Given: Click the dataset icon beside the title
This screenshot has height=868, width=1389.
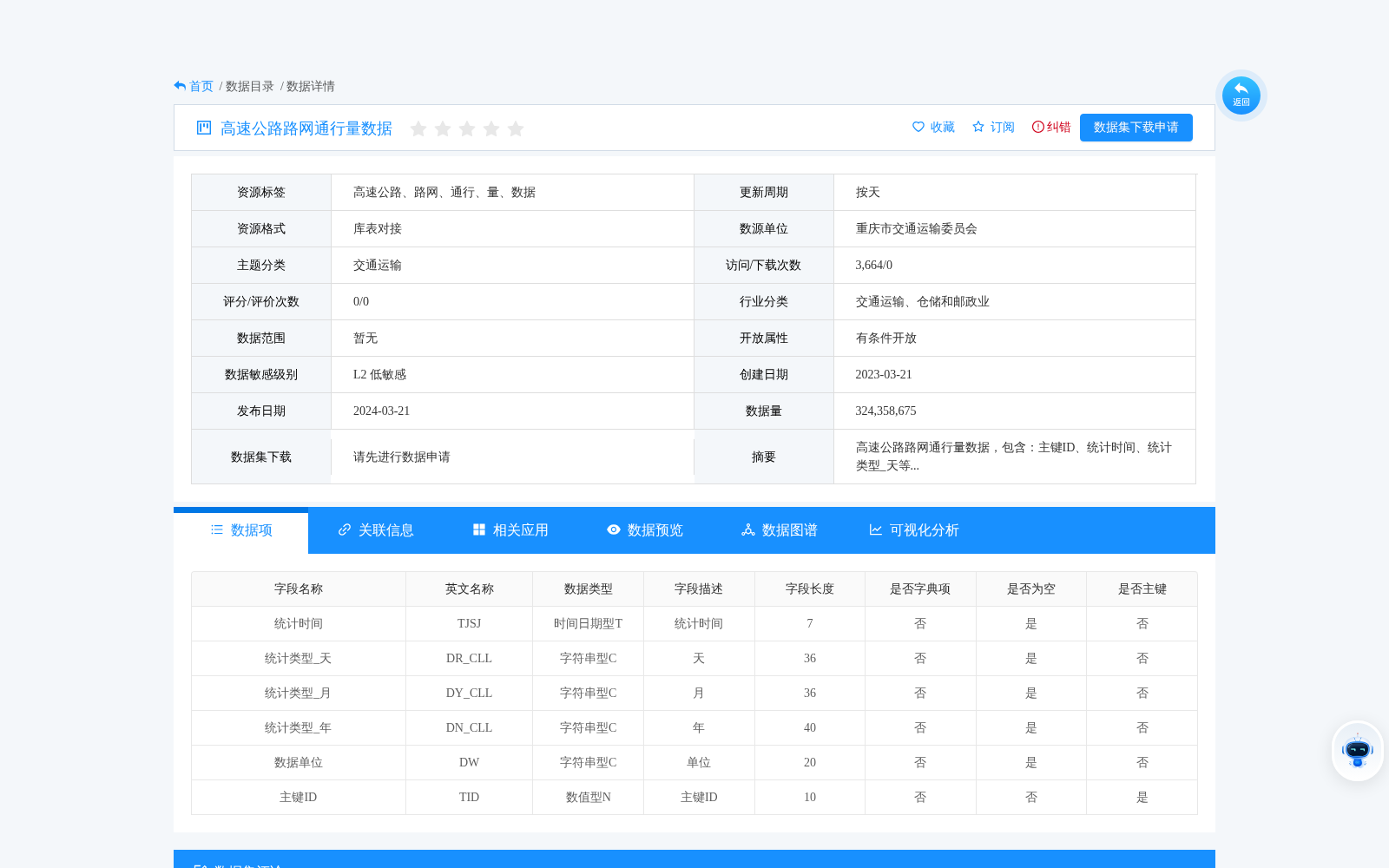Looking at the screenshot, I should [204, 128].
